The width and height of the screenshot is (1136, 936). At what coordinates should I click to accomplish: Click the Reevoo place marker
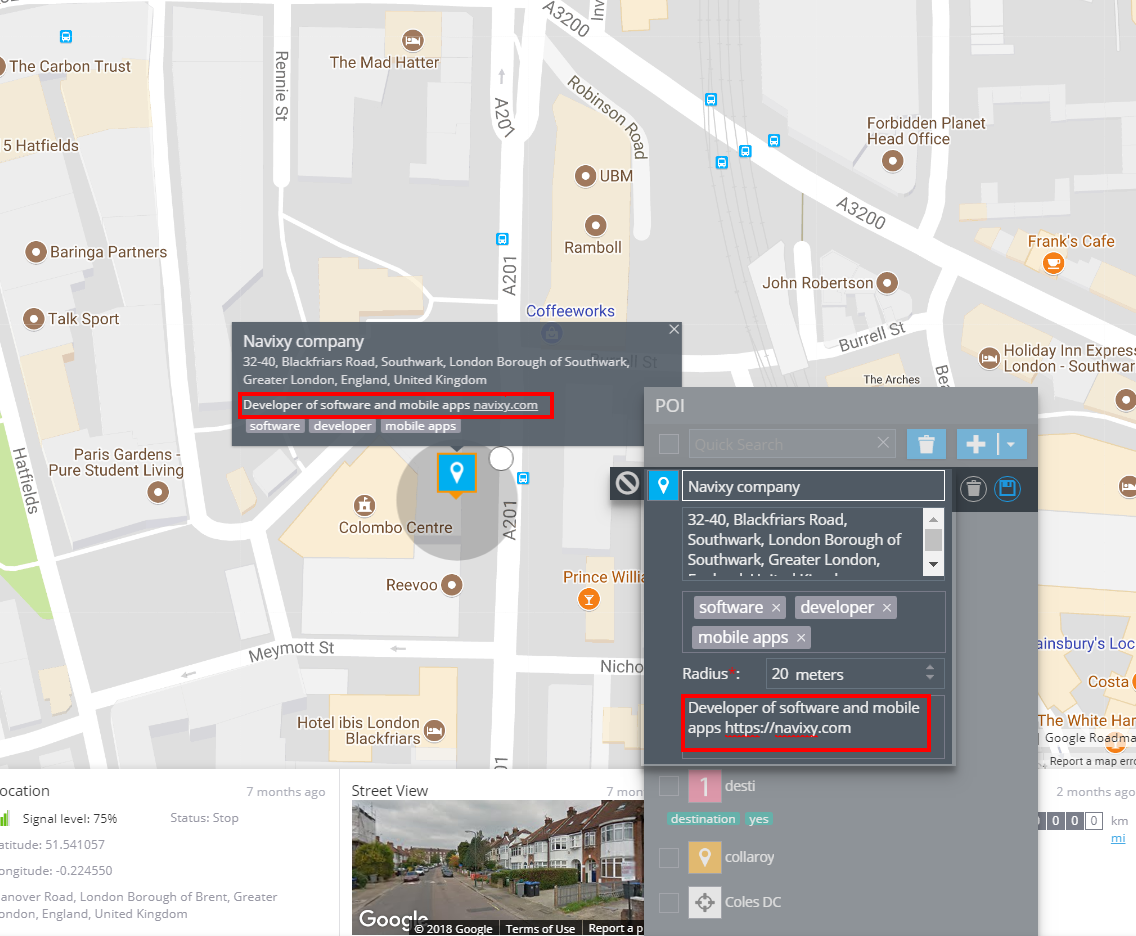click(451, 585)
